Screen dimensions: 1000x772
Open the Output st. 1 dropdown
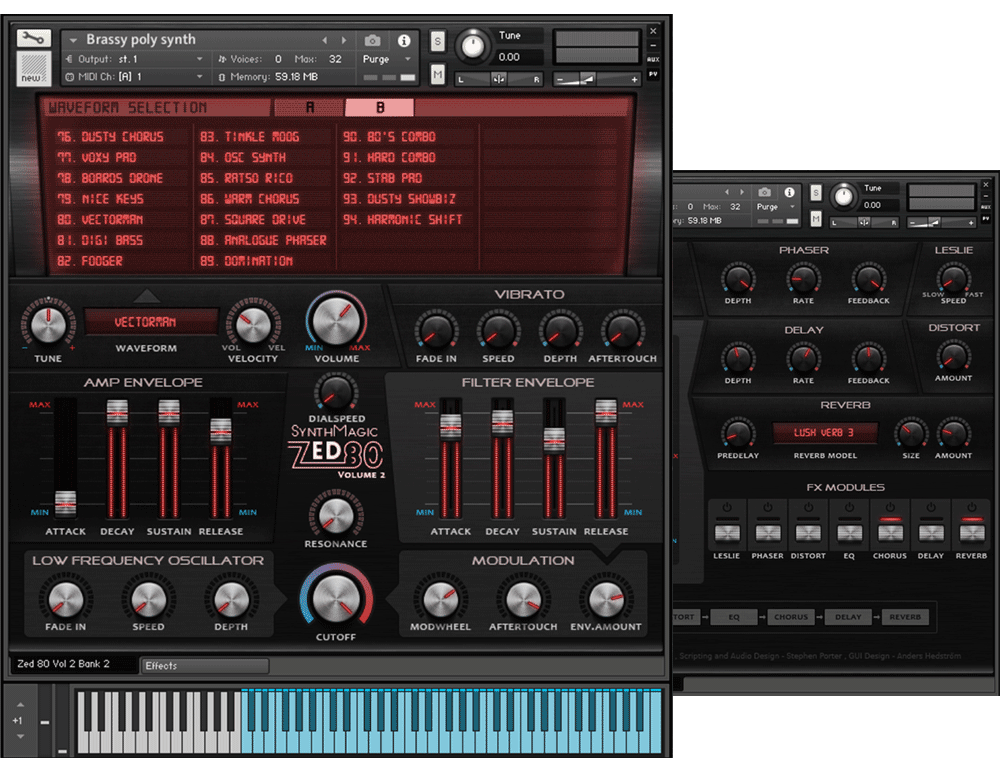click(134, 59)
